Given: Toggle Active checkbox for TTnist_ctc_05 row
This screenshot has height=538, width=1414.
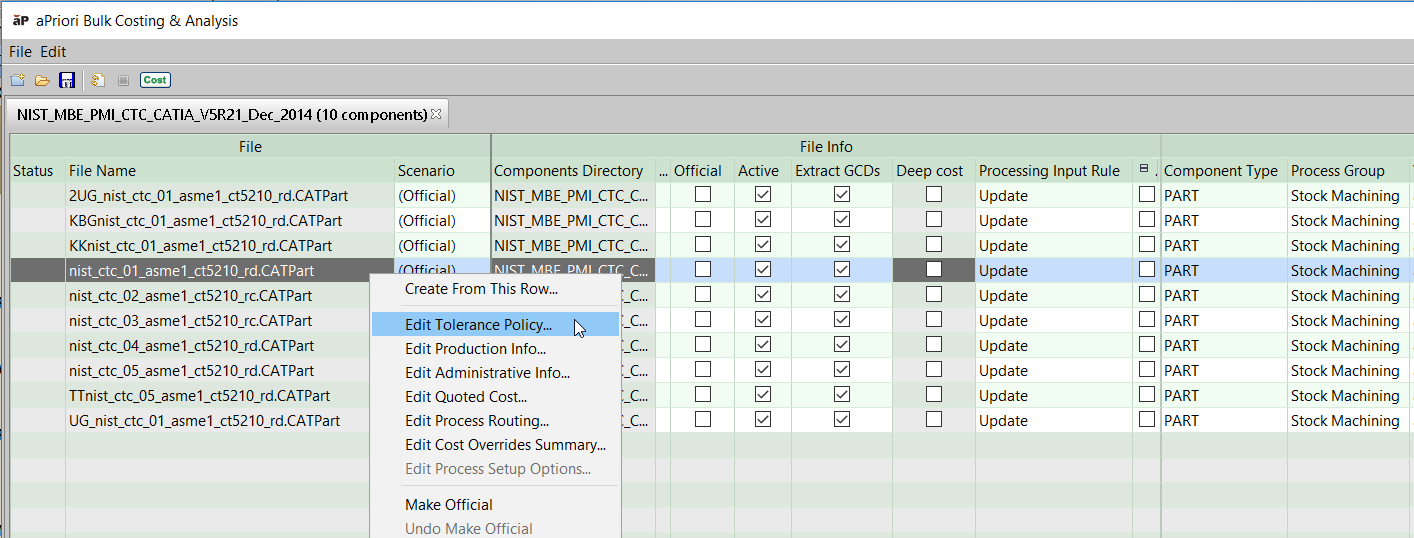Looking at the screenshot, I should (764, 395).
